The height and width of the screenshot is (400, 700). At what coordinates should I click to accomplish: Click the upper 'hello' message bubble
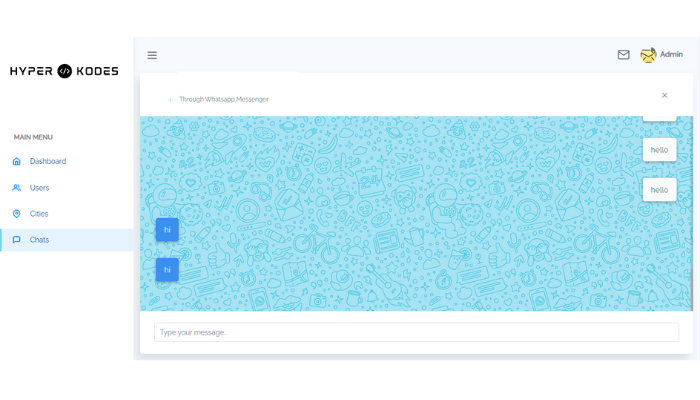coord(659,149)
